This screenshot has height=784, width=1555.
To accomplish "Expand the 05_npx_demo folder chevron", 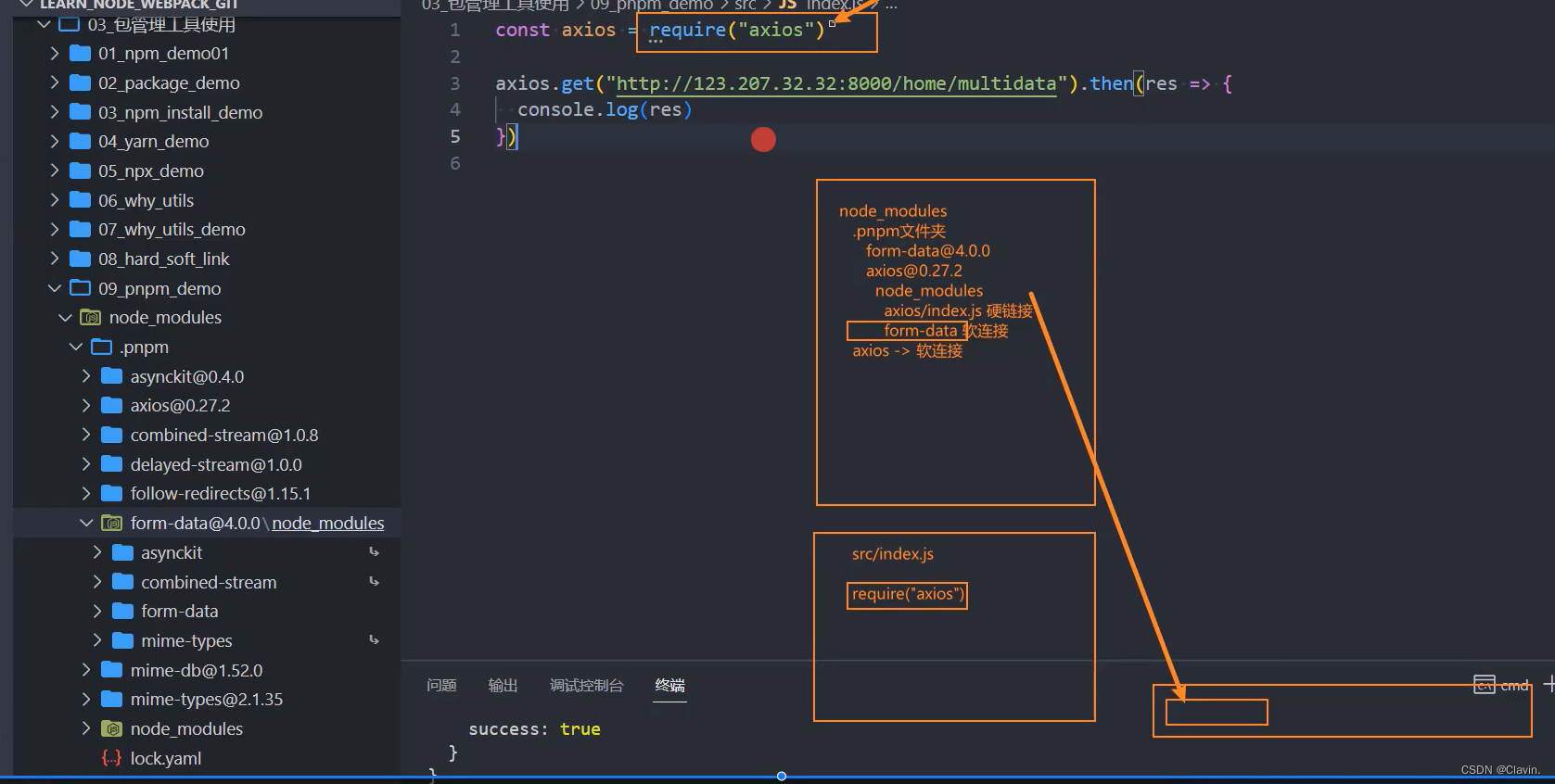I will coord(55,171).
